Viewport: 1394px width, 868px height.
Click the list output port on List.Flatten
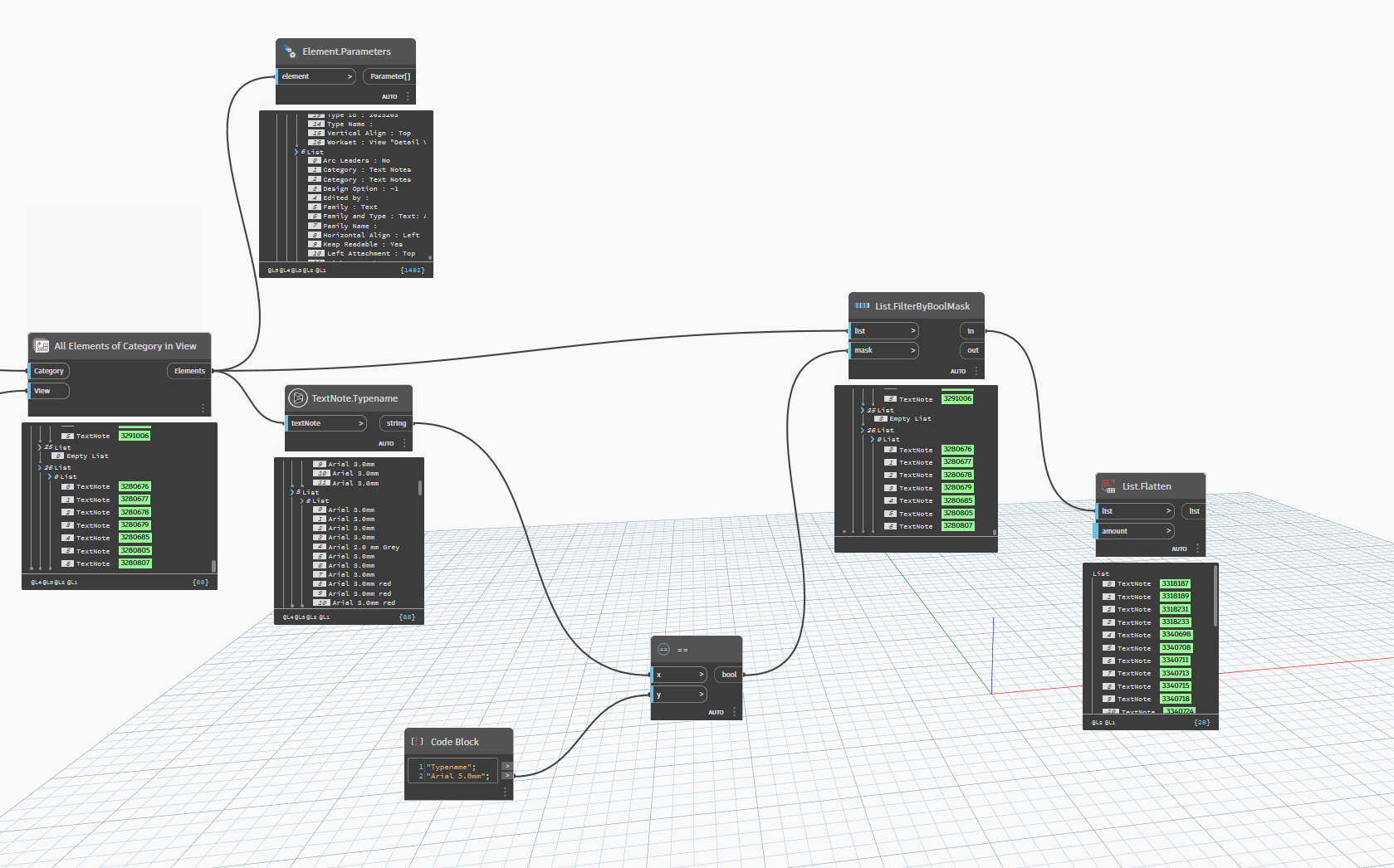(x=1193, y=511)
